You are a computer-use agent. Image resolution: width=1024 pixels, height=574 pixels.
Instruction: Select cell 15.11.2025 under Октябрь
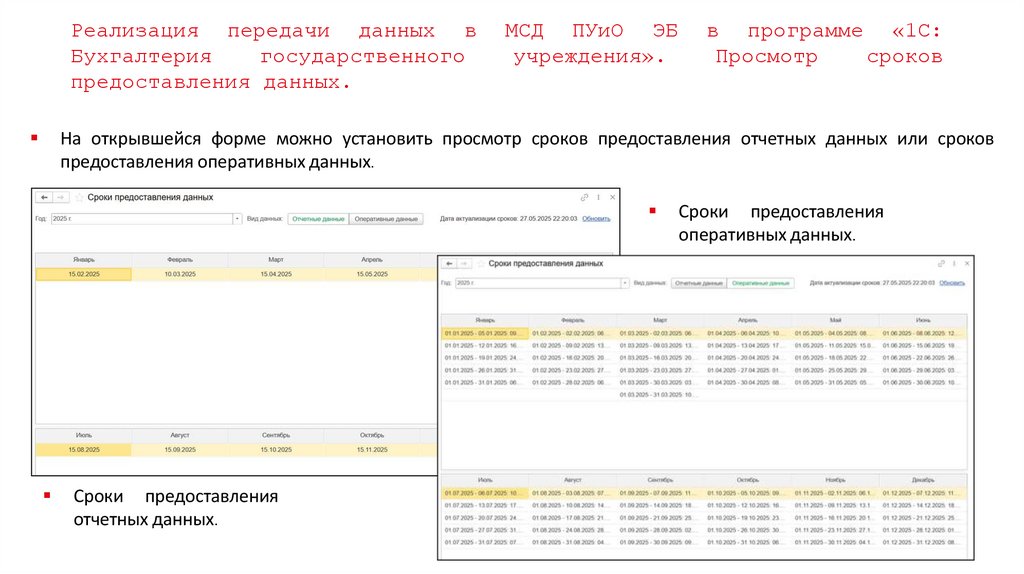click(372, 449)
